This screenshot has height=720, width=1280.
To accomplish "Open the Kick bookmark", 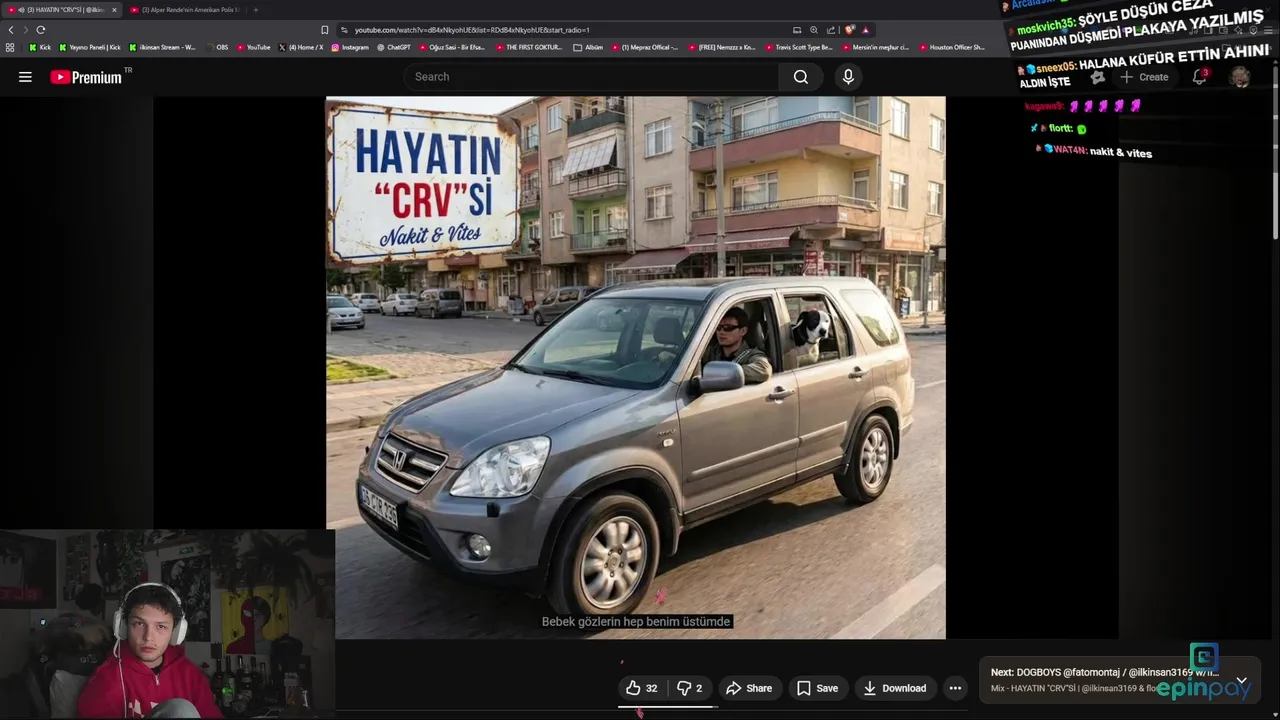I will pyautogui.click(x=40, y=47).
